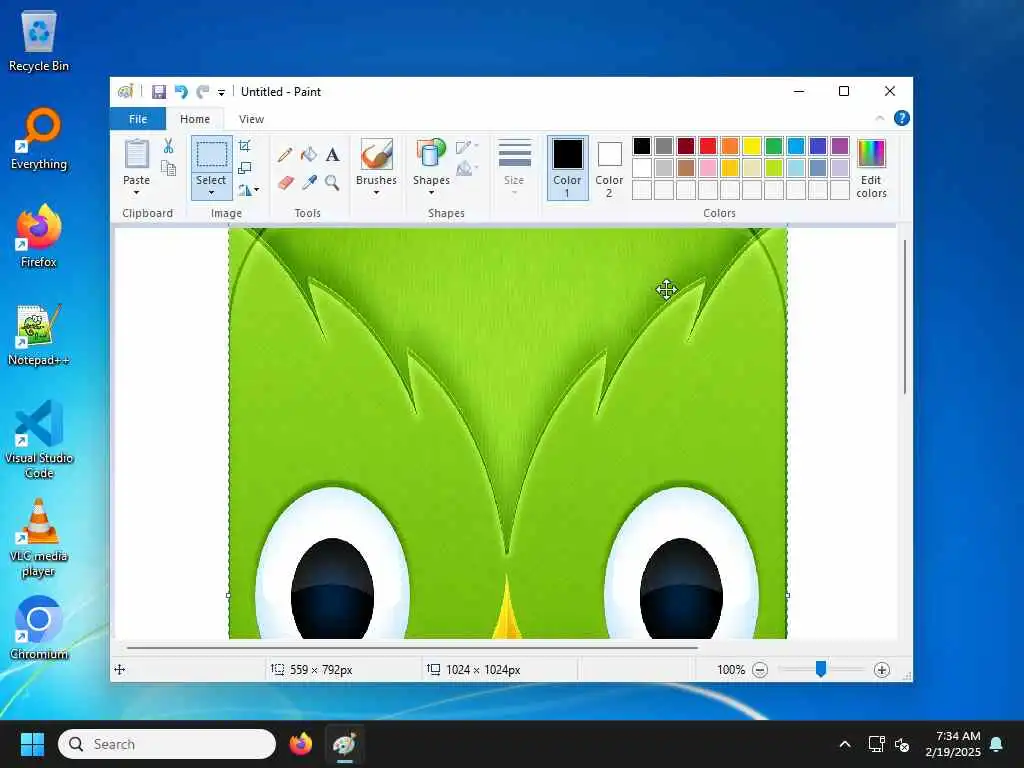The height and width of the screenshot is (768, 1024).
Task: Click the taskbar Search box
Action: click(167, 744)
